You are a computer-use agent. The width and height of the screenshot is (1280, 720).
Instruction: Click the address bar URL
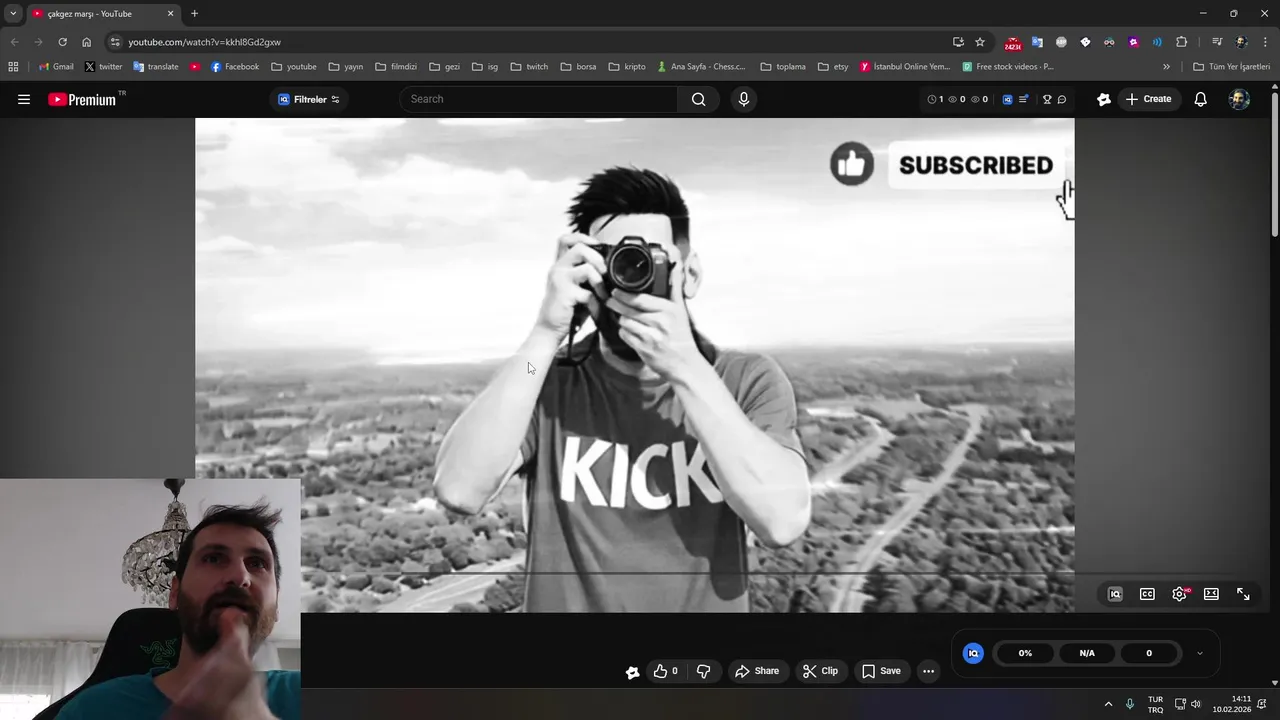tap(204, 42)
